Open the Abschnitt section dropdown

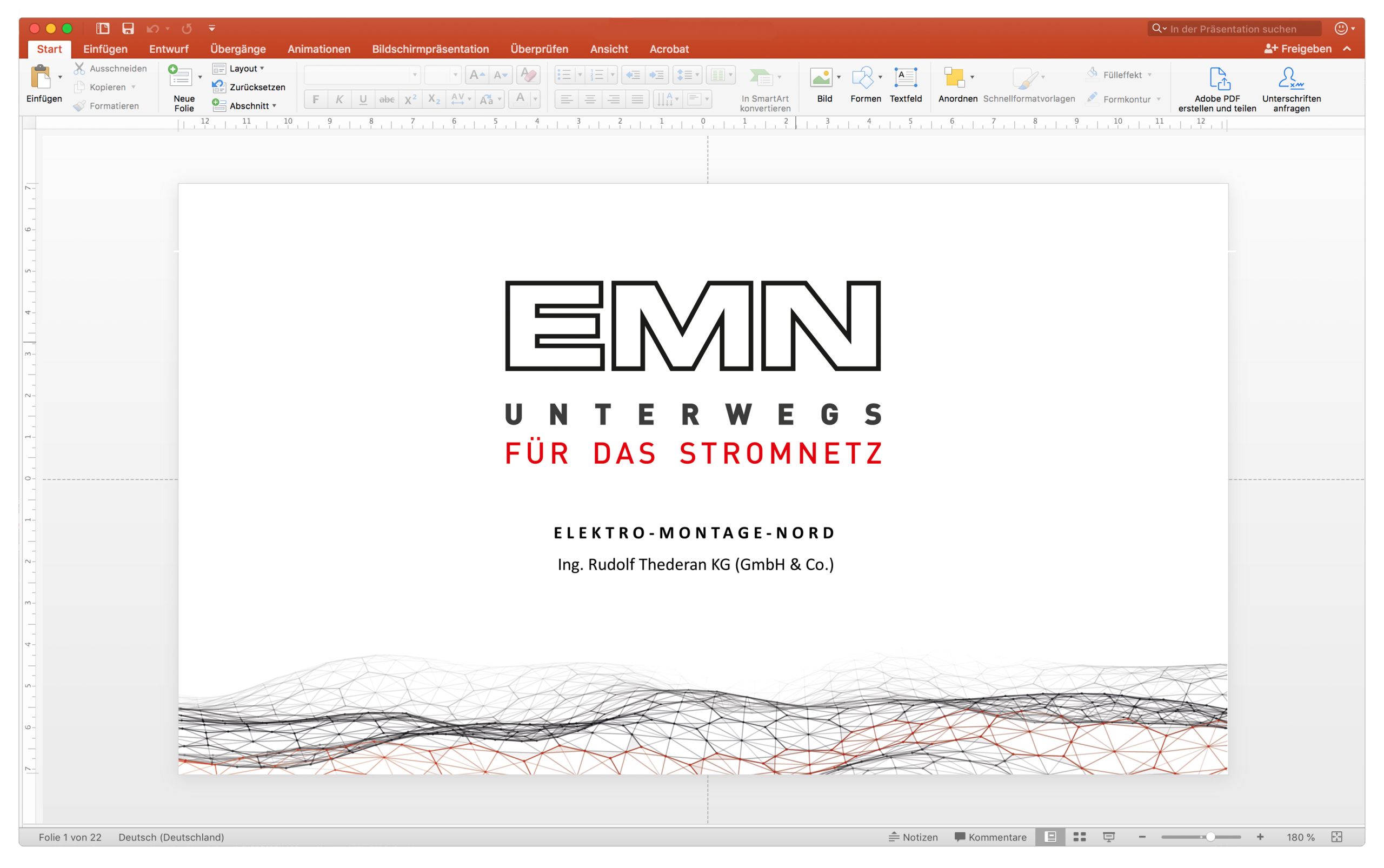click(244, 105)
